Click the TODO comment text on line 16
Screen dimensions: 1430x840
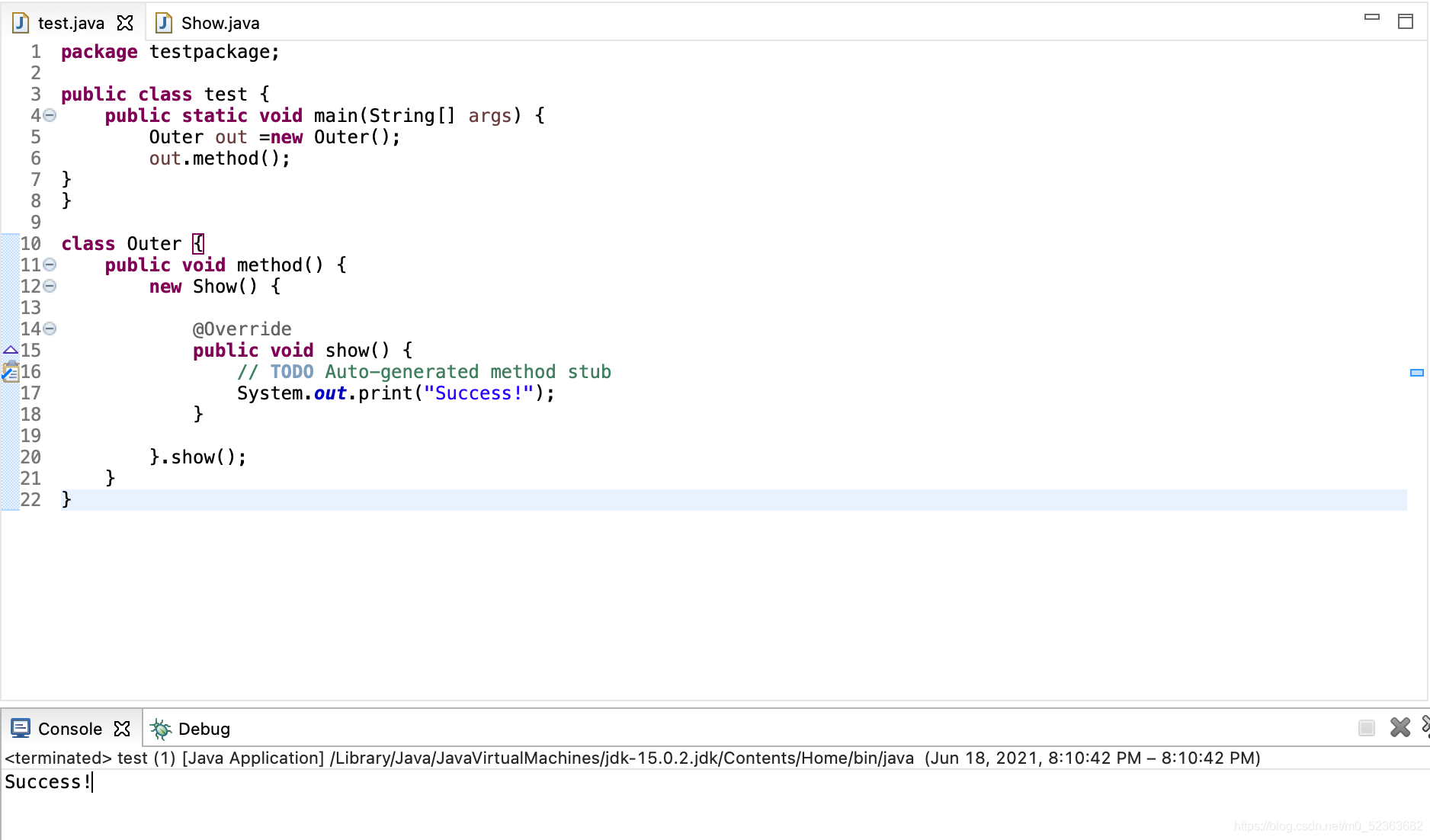pyautogui.click(x=424, y=372)
